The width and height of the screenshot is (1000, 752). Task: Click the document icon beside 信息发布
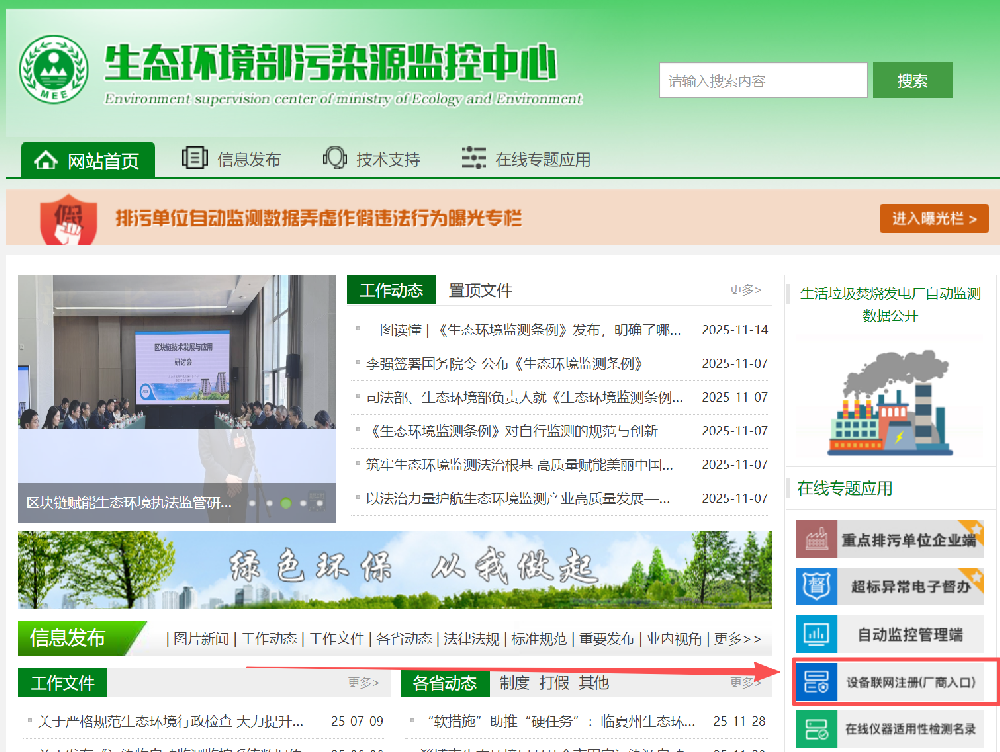pyautogui.click(x=194, y=157)
